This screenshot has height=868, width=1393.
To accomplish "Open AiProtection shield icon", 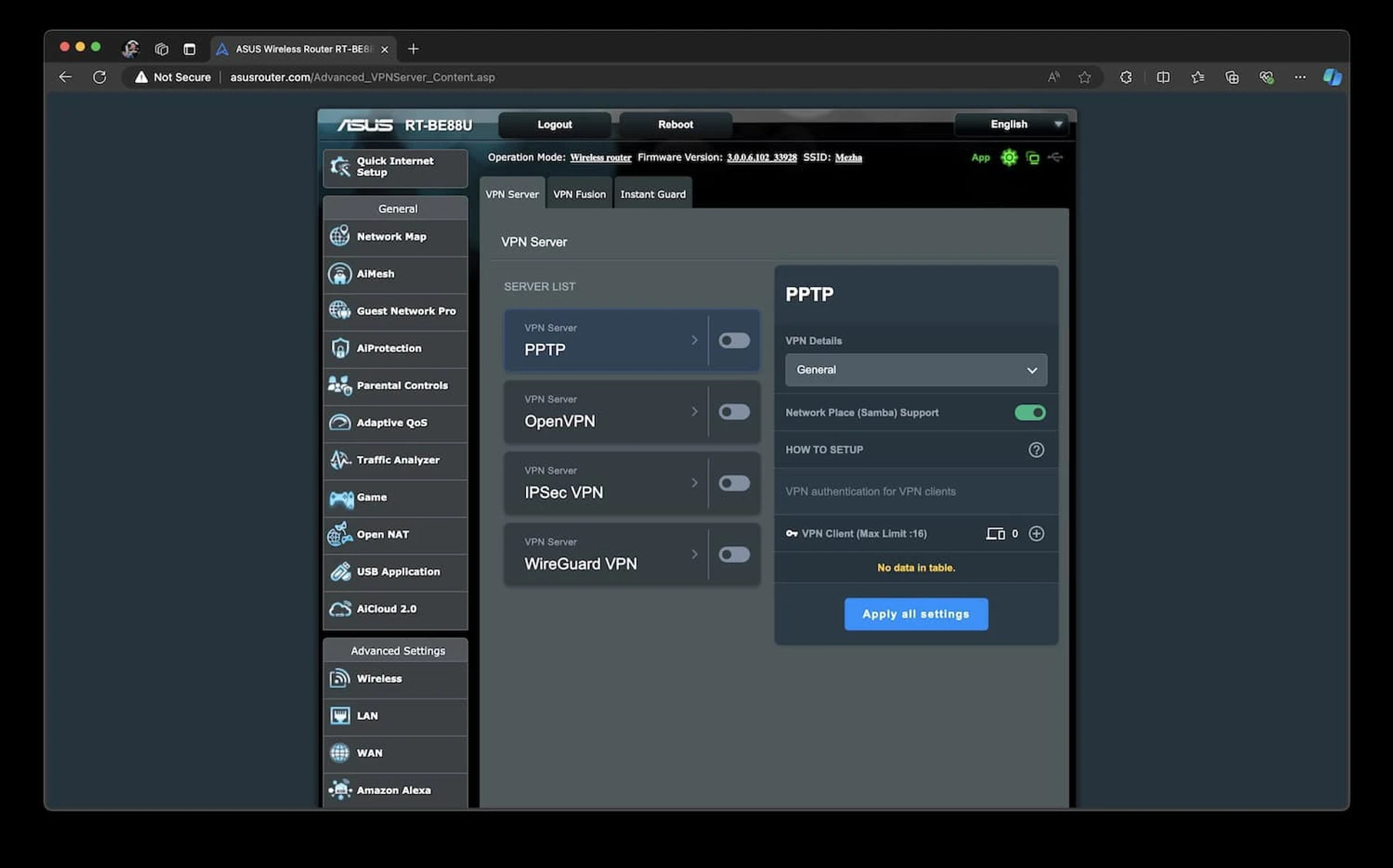I will tap(340, 348).
